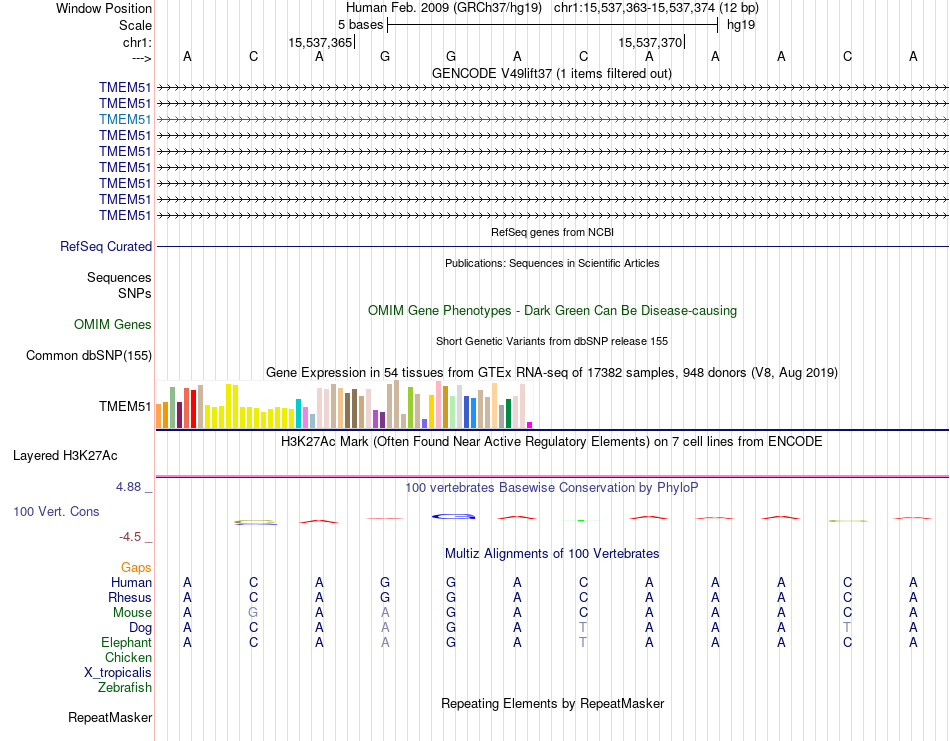
Task: Click the 15,537,370 coordinate marker
Action: [650, 42]
